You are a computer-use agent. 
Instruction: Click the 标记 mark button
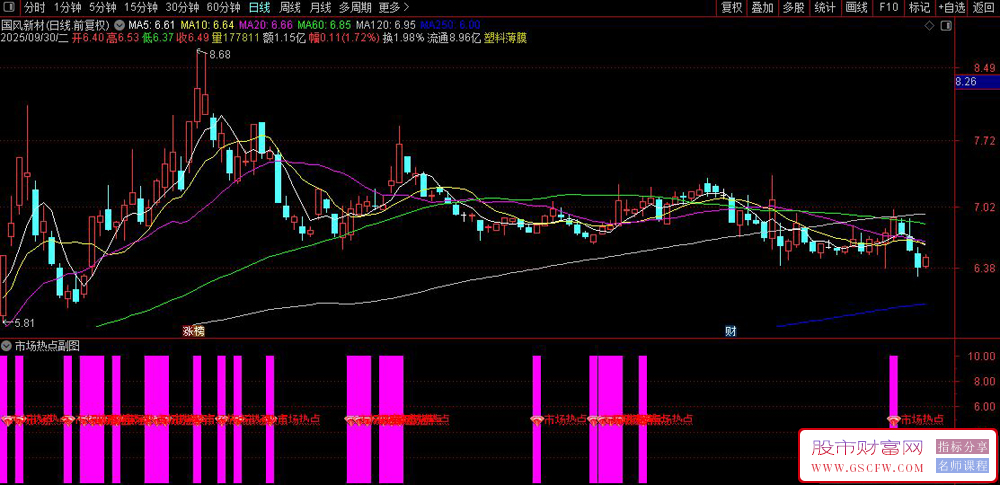coord(919,8)
